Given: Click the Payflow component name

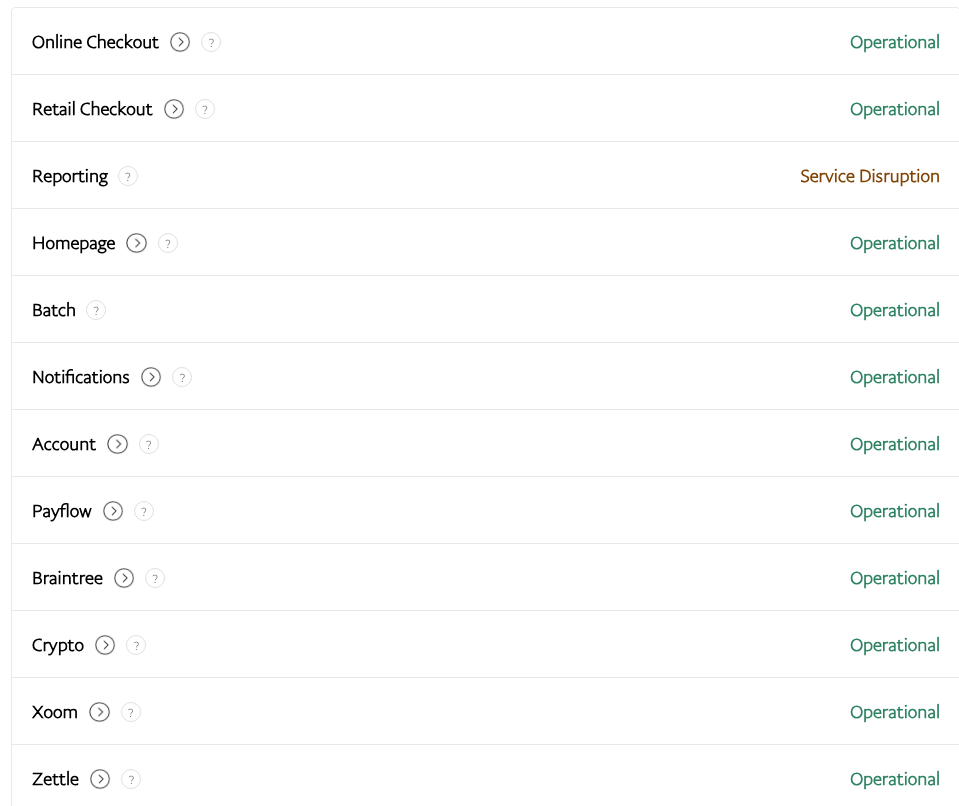Looking at the screenshot, I should [62, 512].
